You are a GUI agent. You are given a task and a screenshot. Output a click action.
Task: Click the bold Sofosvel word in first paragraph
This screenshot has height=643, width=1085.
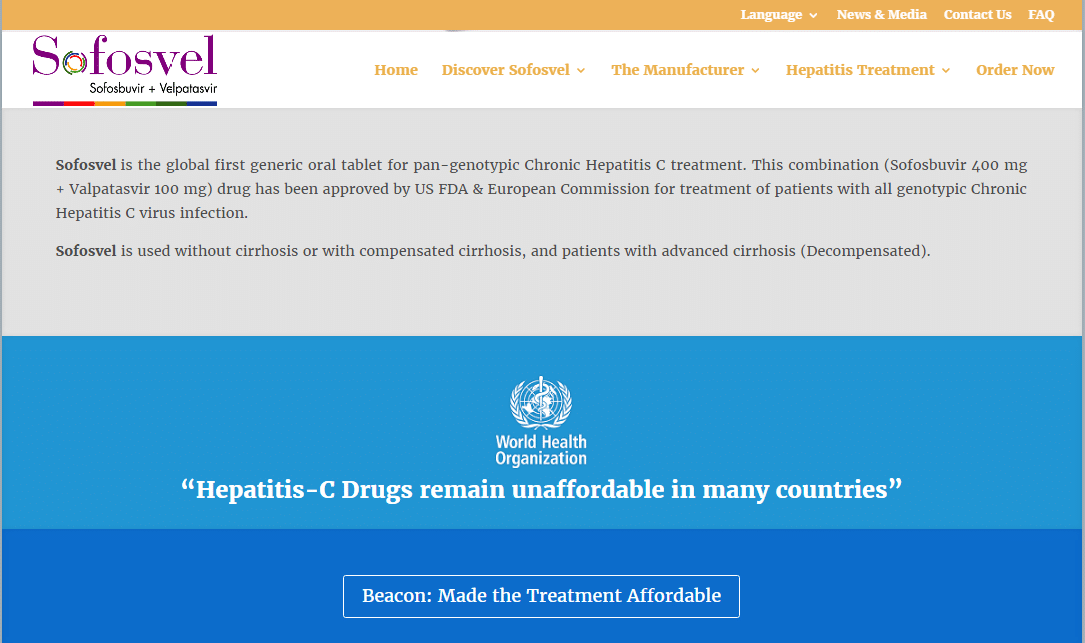pos(86,165)
